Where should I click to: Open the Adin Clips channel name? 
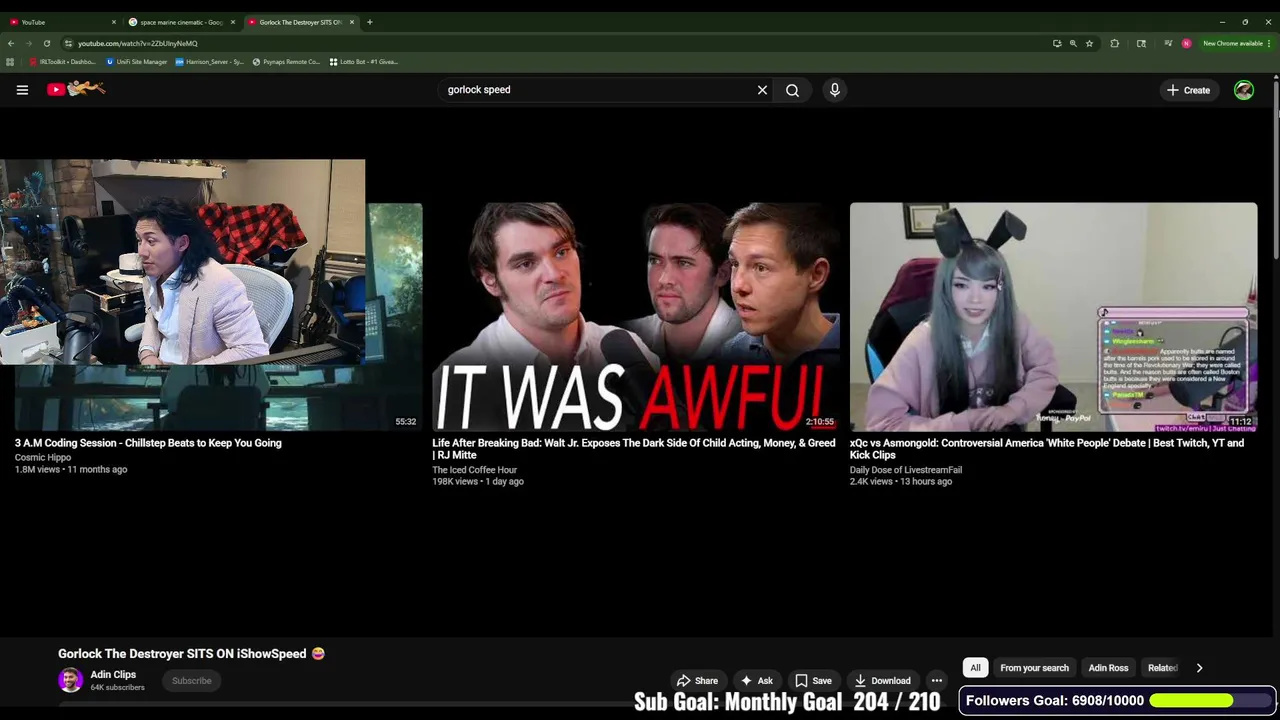click(x=113, y=675)
